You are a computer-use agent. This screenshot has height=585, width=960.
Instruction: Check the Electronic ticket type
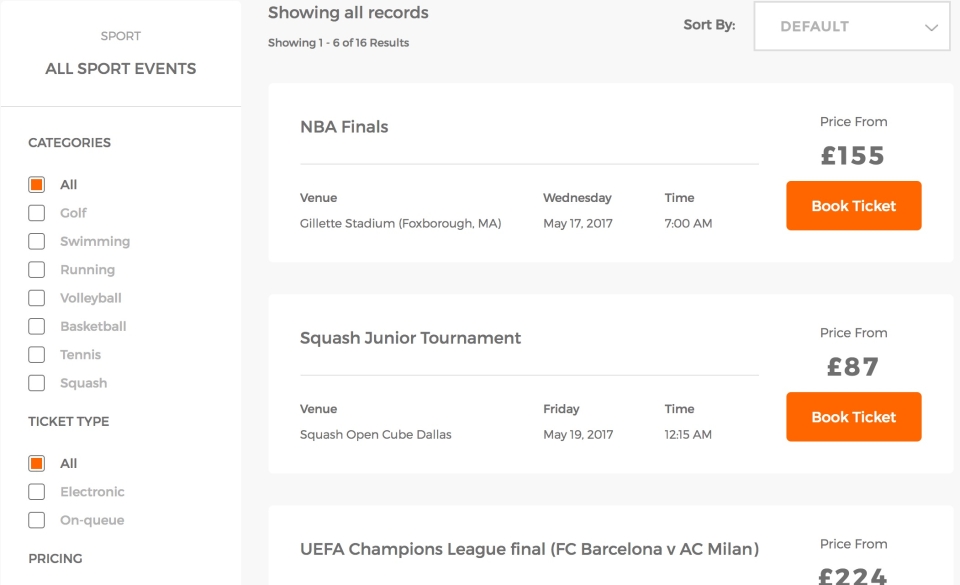coord(36,491)
